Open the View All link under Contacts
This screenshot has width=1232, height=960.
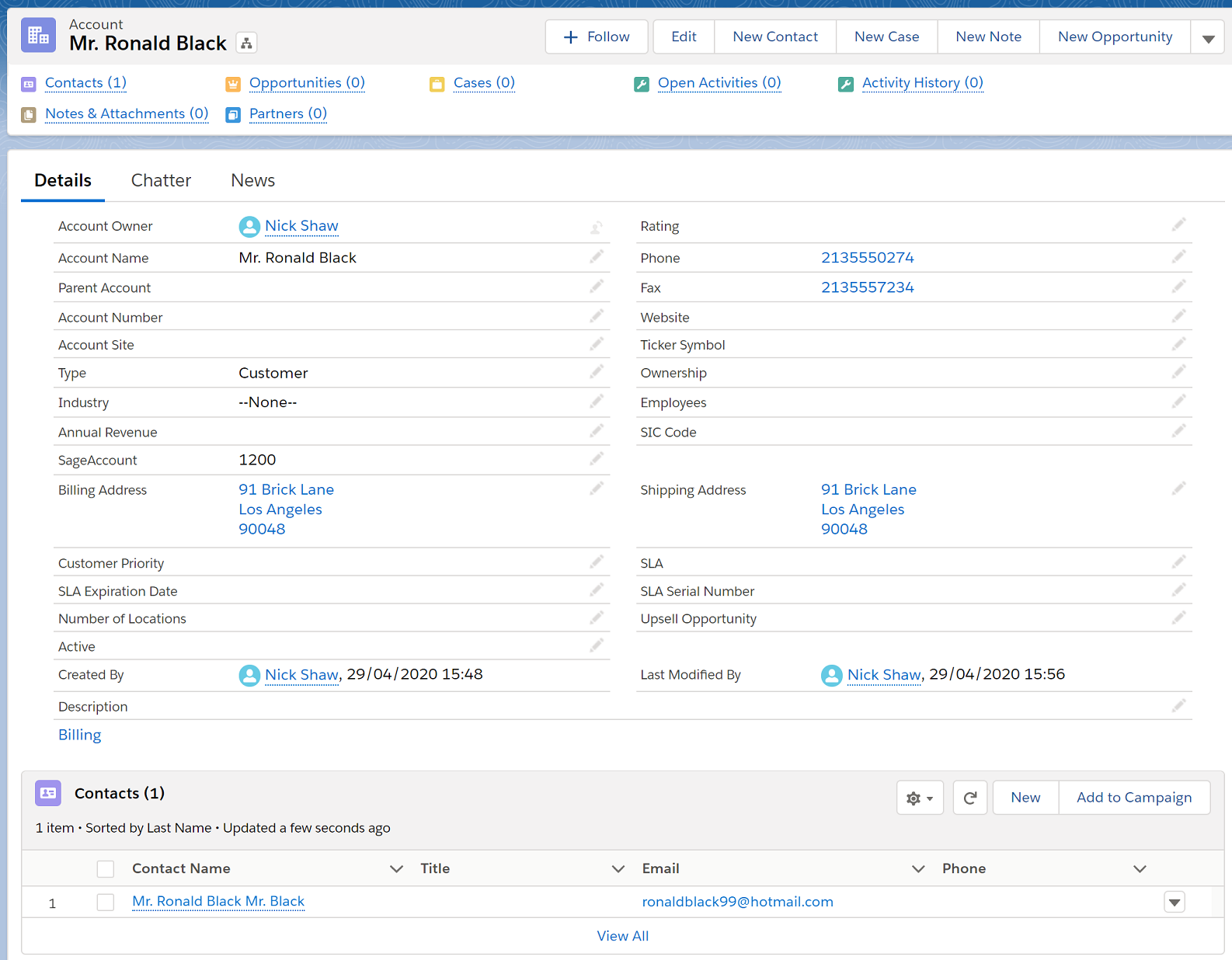click(622, 936)
